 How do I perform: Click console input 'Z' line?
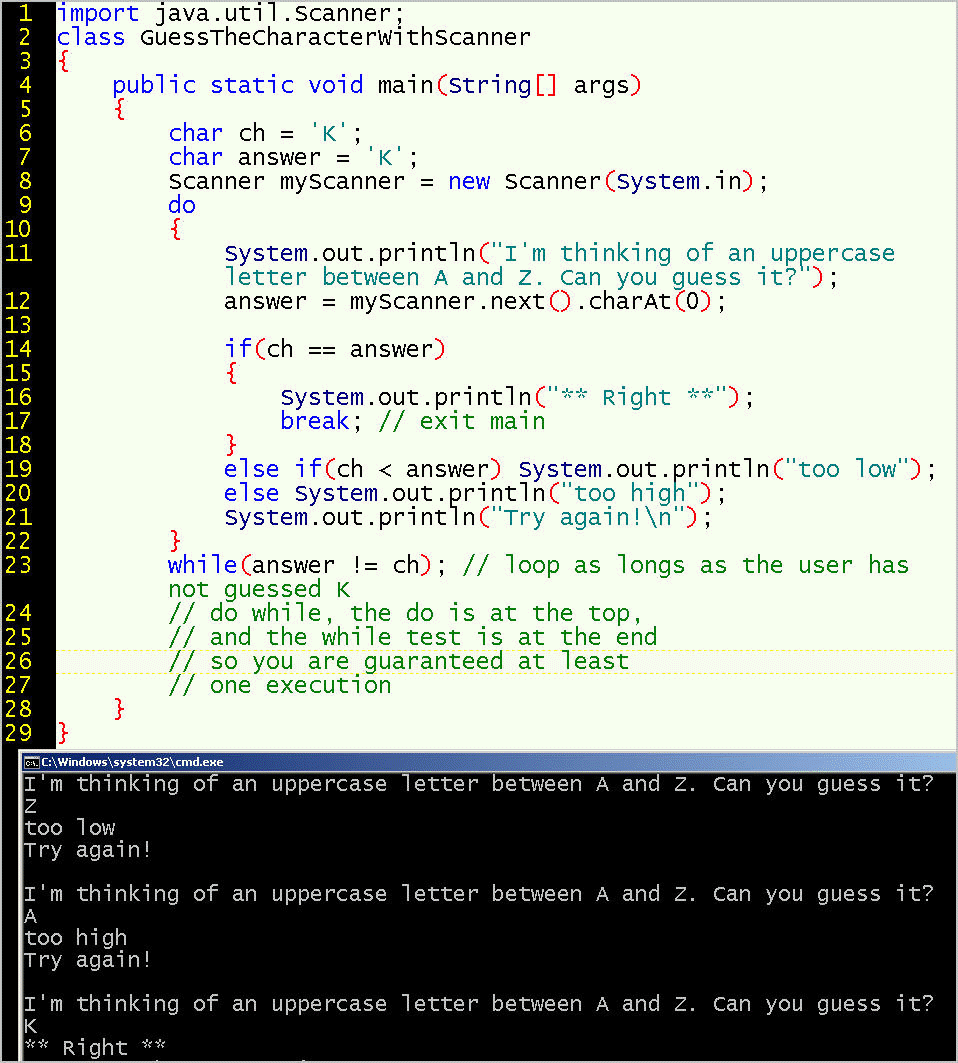pos(31,806)
